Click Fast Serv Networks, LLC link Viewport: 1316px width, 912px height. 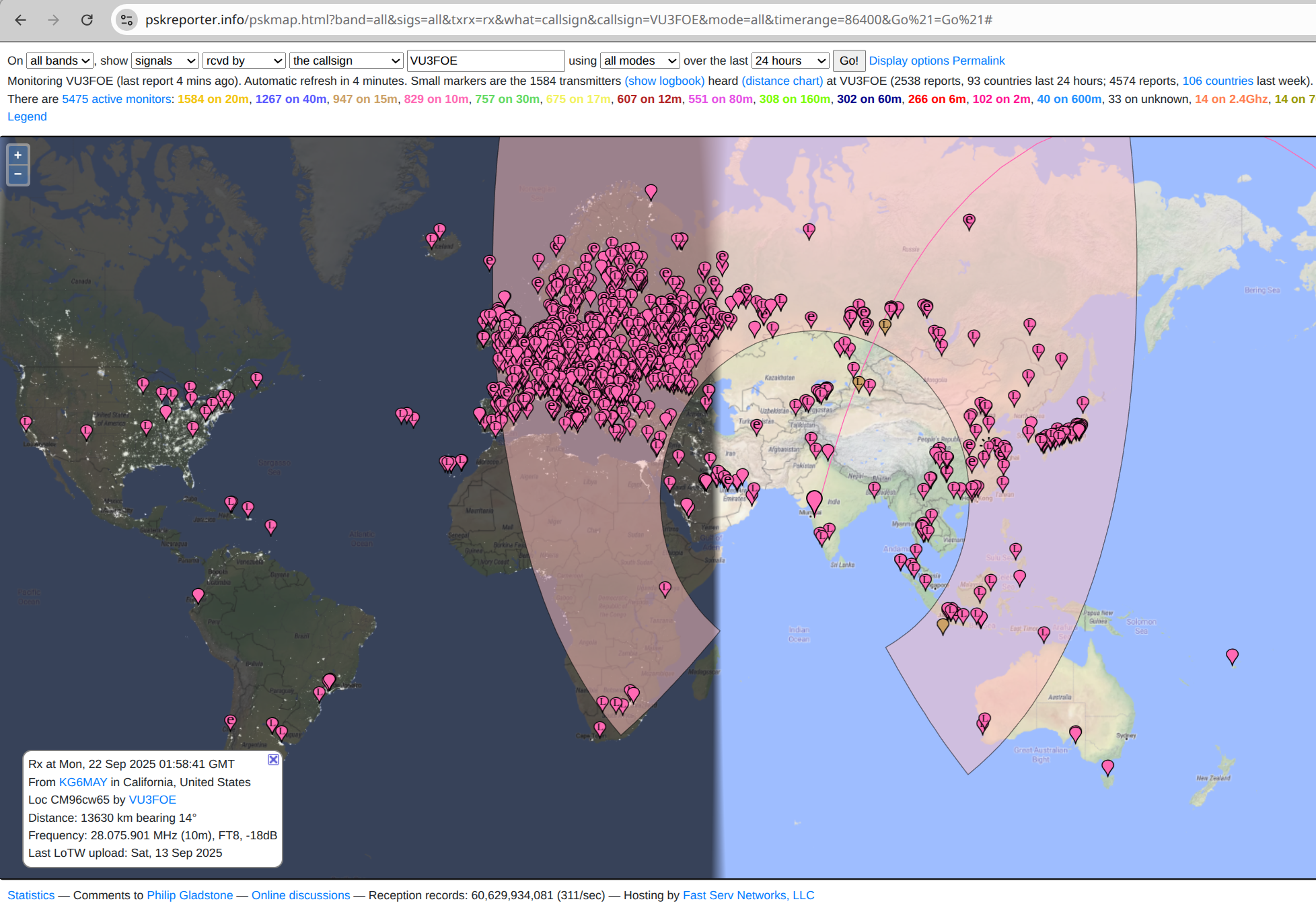click(748, 895)
